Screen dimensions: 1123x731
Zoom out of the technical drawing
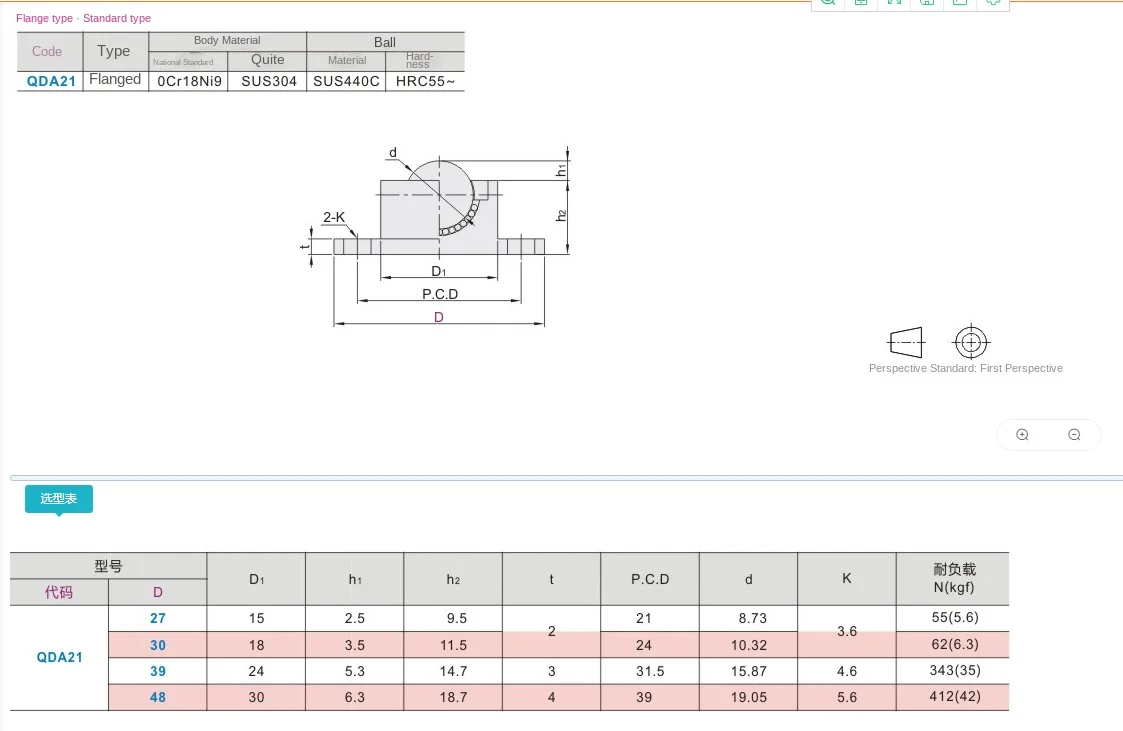(x=1074, y=435)
